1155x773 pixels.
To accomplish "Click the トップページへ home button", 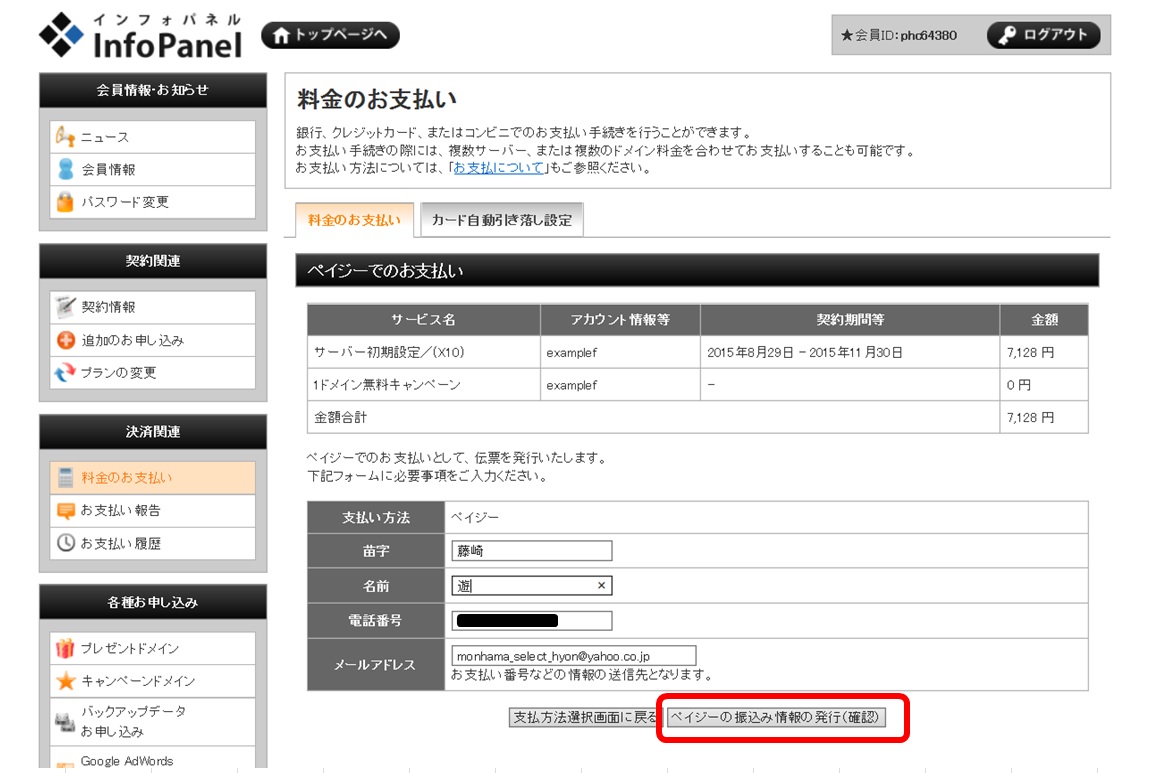I will coord(330,35).
